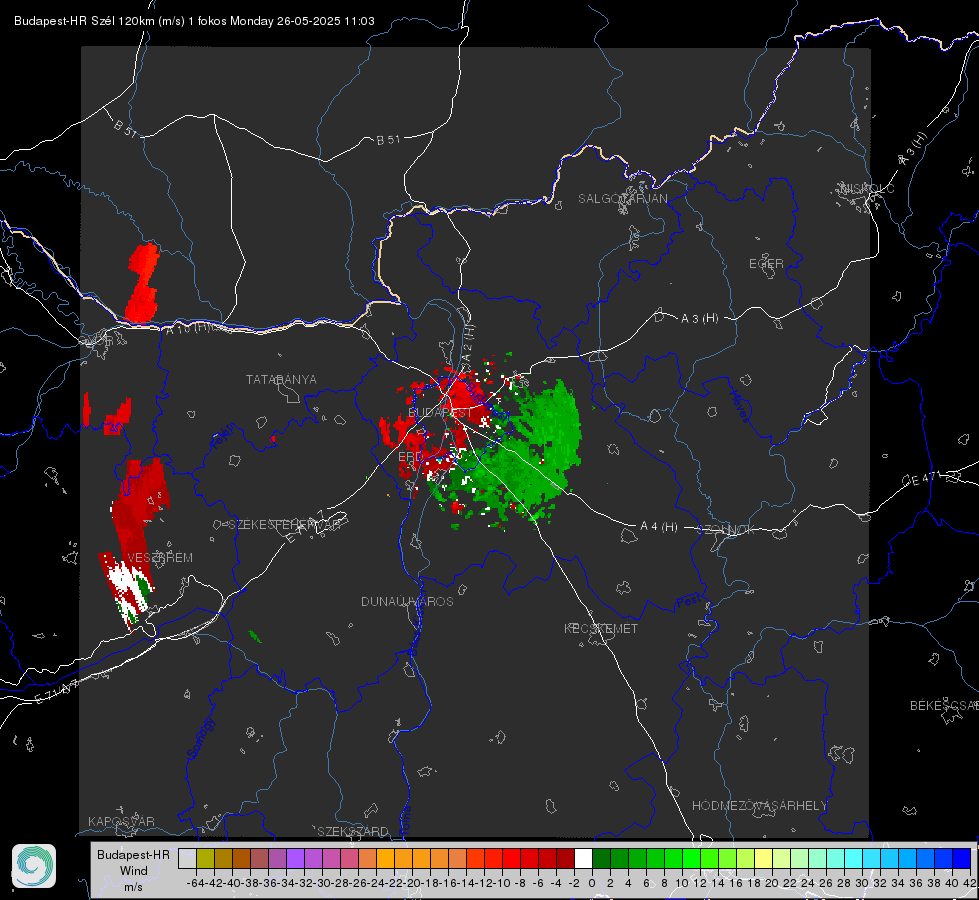Select the TATABANYA city label
The height and width of the screenshot is (900, 979).
281,380
